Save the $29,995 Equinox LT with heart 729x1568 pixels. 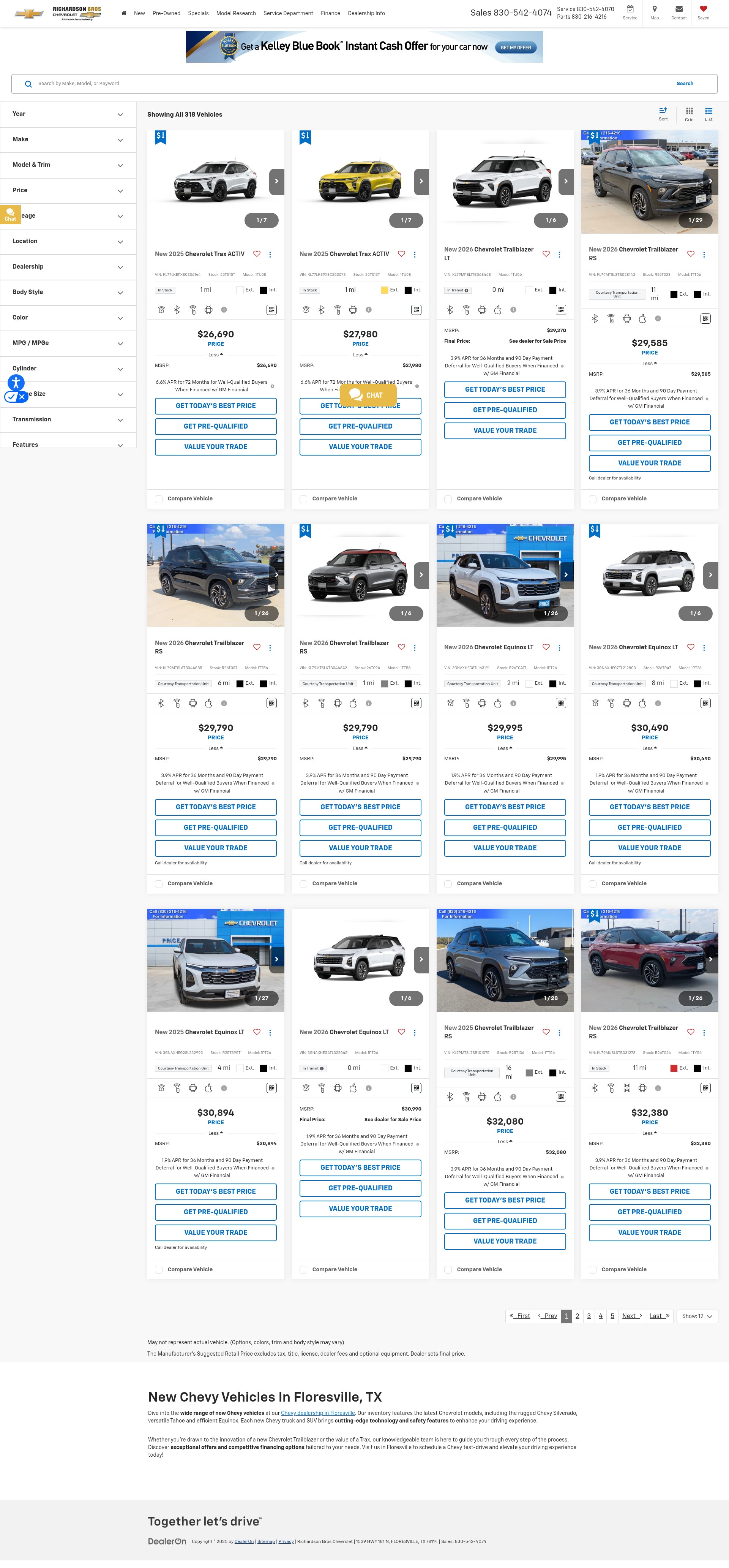tap(546, 647)
